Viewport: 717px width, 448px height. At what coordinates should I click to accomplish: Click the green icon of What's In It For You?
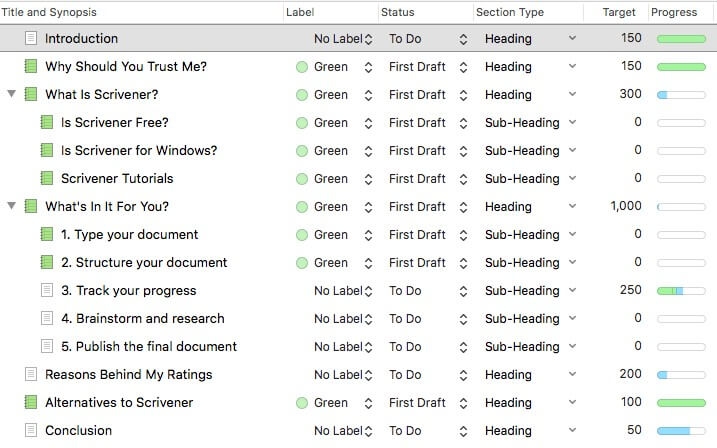click(31, 206)
